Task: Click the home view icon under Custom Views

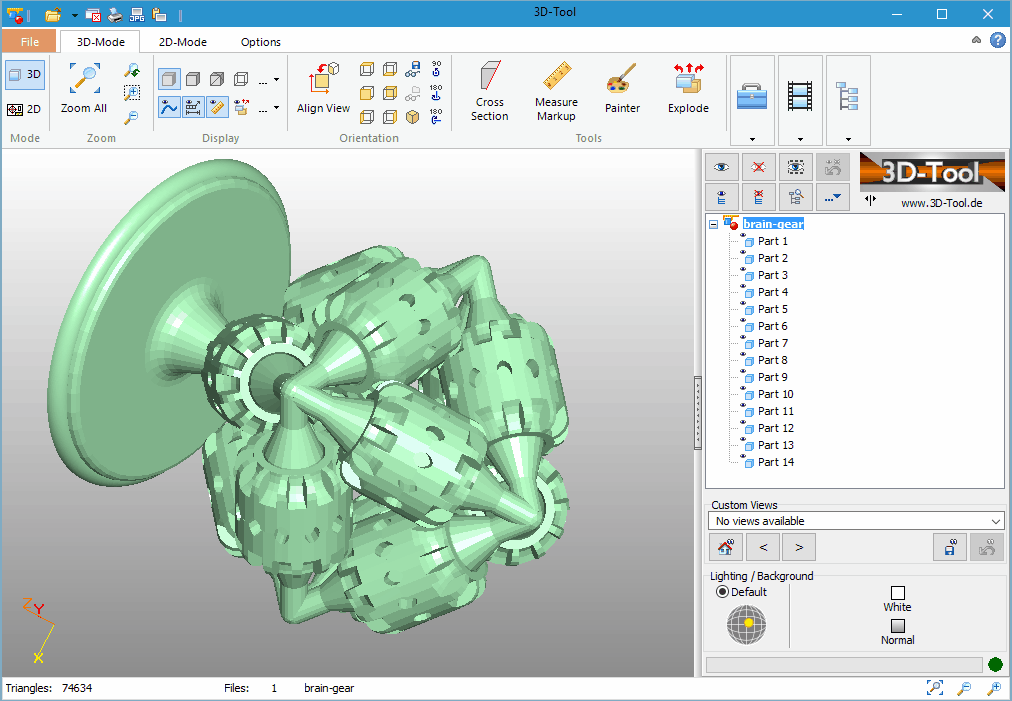Action: [725, 547]
